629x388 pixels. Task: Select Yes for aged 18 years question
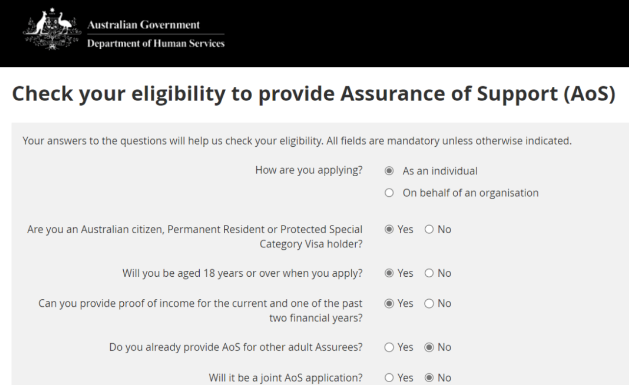tap(389, 273)
